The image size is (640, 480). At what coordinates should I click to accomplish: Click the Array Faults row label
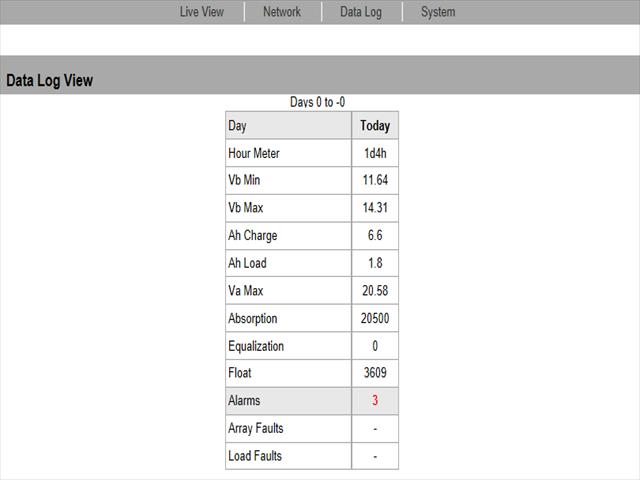256,428
